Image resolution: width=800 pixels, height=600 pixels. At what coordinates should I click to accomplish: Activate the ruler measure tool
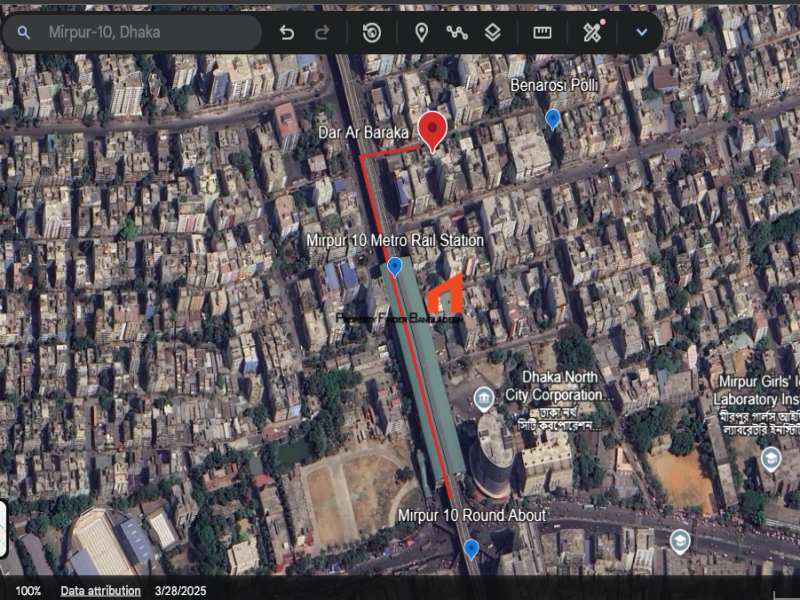[x=542, y=33]
